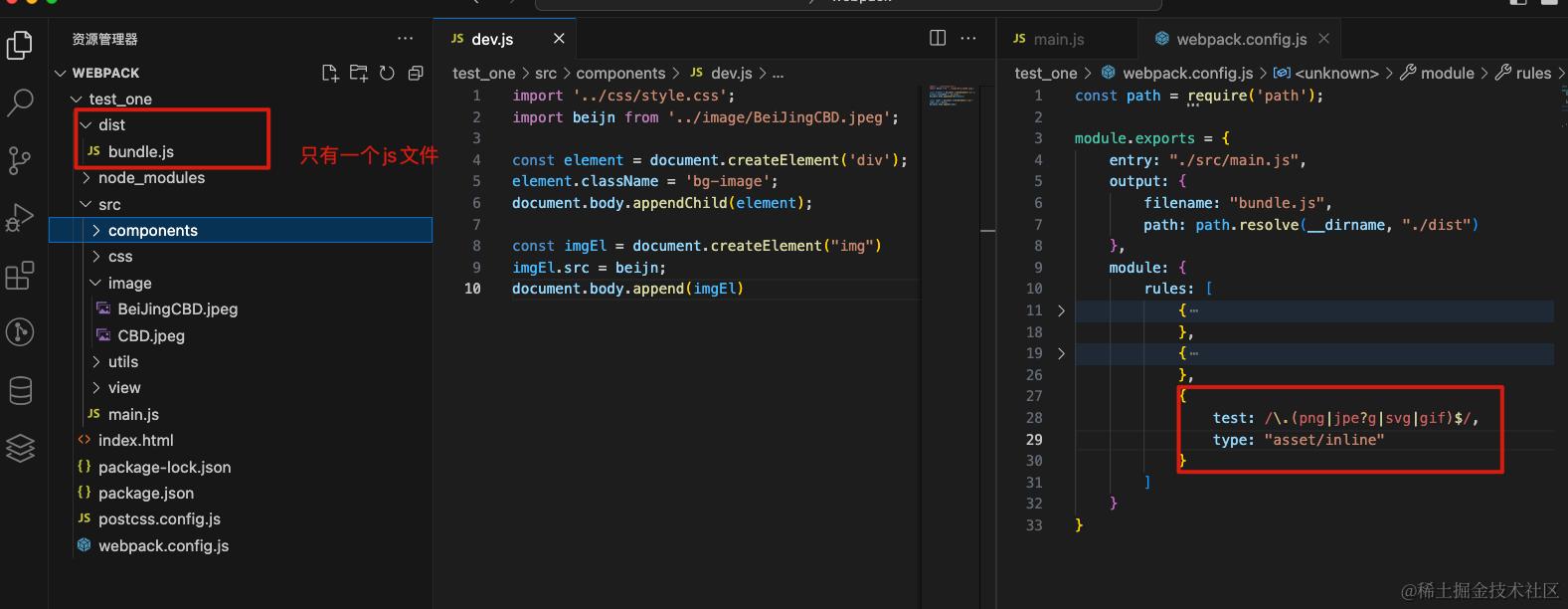Collapse the dist folder
This screenshot has height=609, width=1568.
87,124
